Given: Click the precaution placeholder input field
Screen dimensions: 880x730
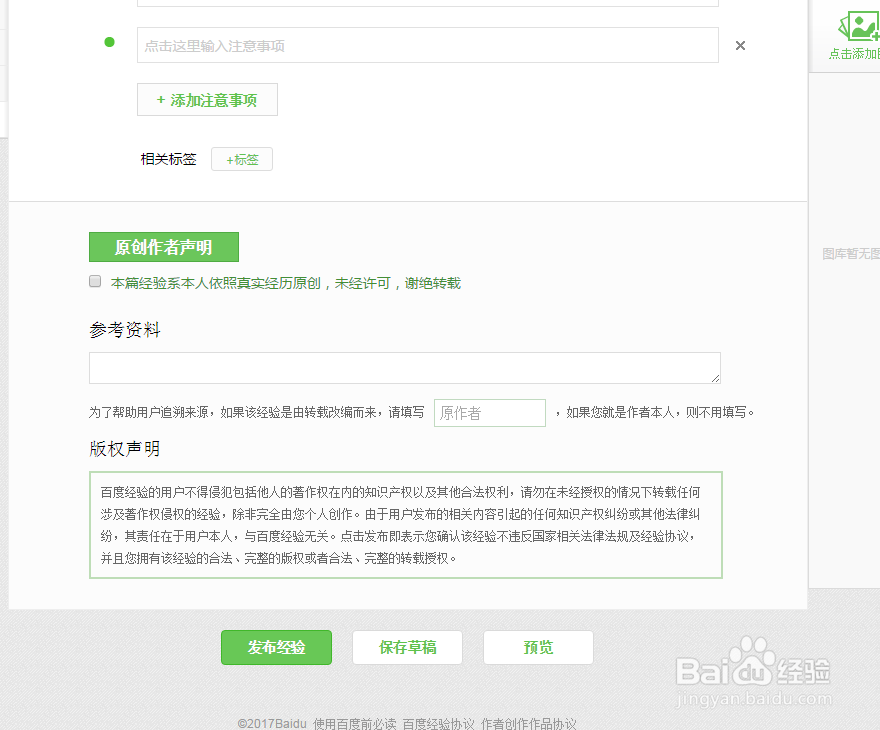Looking at the screenshot, I should point(427,45).
